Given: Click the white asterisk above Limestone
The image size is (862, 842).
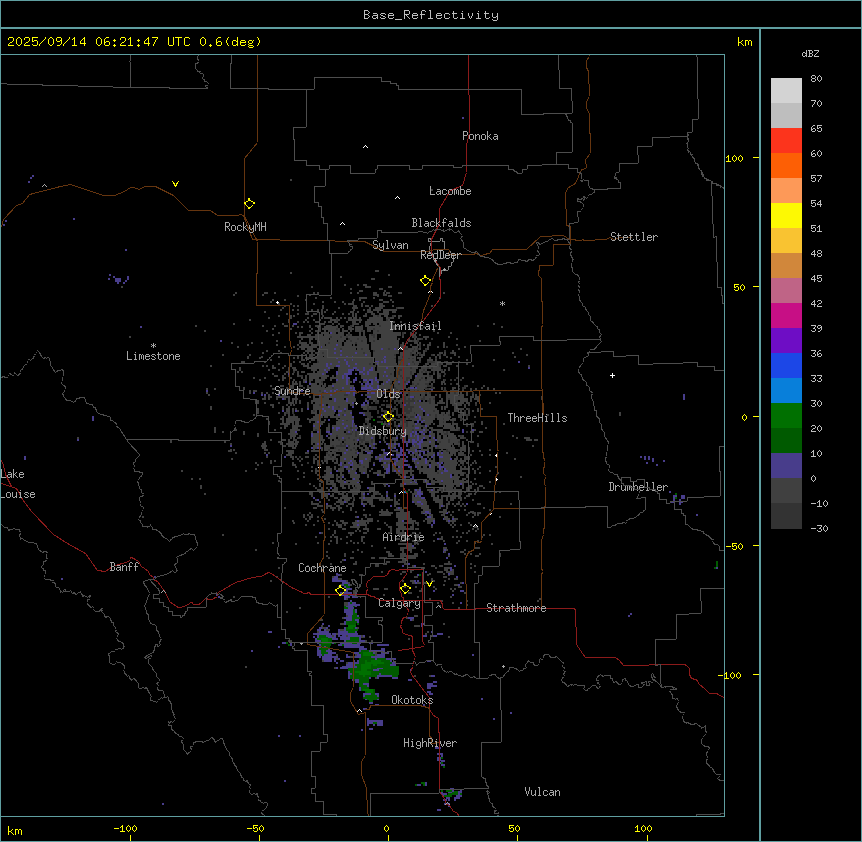Looking at the screenshot, I should pos(153,345).
